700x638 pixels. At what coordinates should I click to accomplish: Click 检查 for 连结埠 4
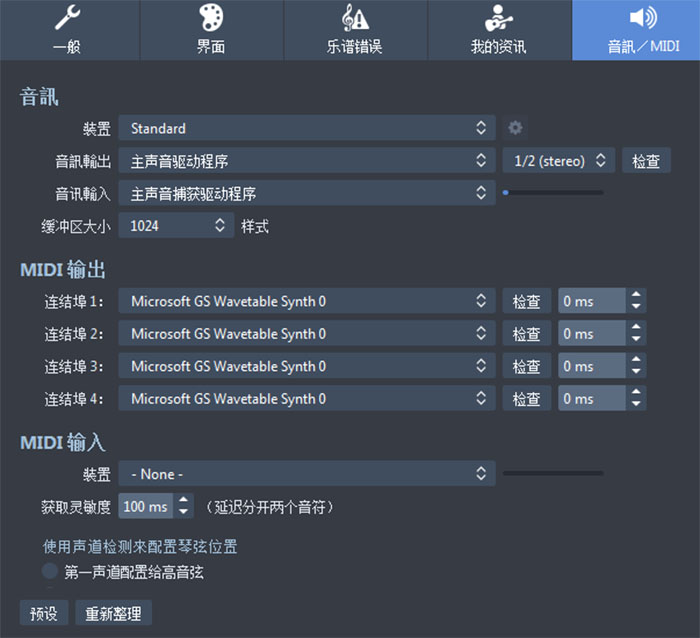coord(526,398)
